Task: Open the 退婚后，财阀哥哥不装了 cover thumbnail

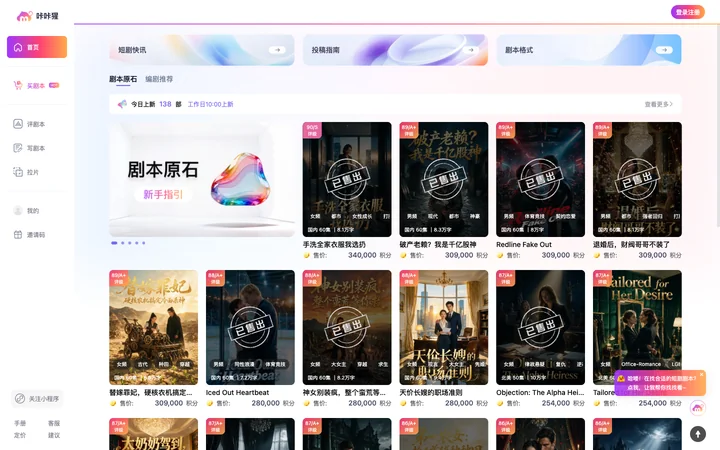Action: click(x=637, y=180)
